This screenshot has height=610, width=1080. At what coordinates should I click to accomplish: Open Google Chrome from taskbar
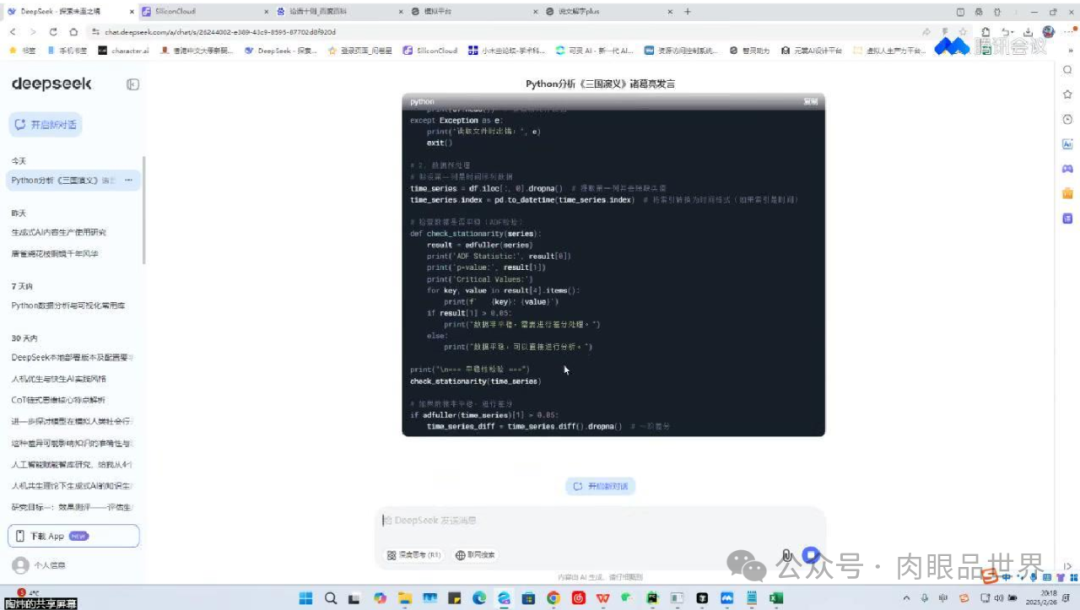553,598
